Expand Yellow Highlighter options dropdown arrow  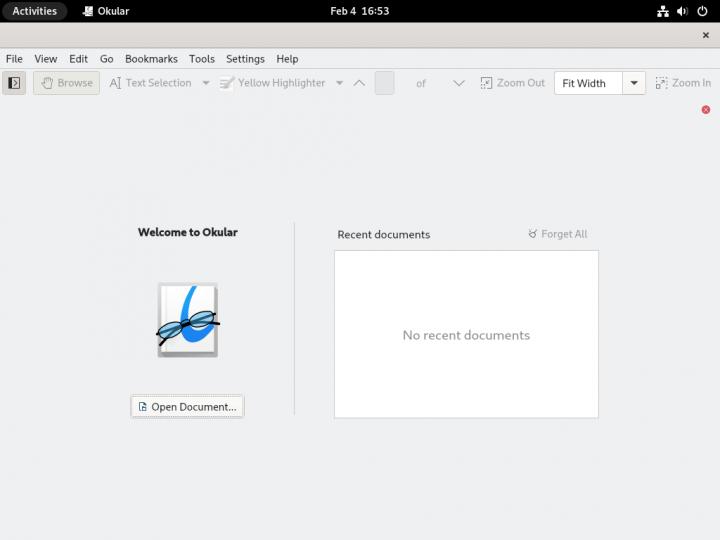(x=339, y=83)
